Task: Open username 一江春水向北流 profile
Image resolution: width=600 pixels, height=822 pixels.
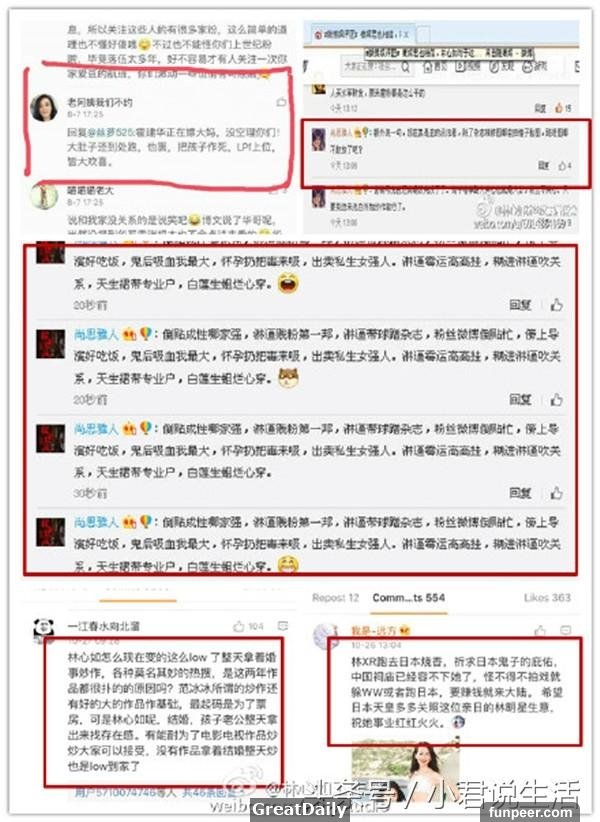Action: click(104, 626)
